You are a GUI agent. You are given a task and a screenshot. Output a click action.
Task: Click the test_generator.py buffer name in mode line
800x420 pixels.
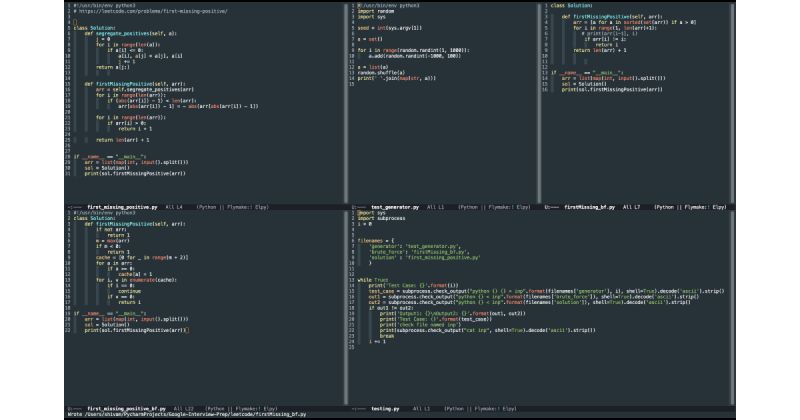[x=395, y=207]
